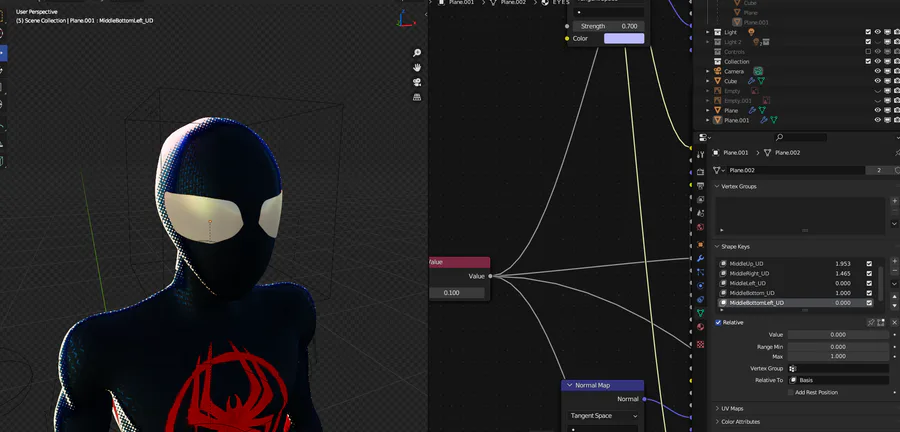Image resolution: width=900 pixels, height=432 pixels.
Task: Click the Strength 0.700 slider field
Action: (x=608, y=26)
